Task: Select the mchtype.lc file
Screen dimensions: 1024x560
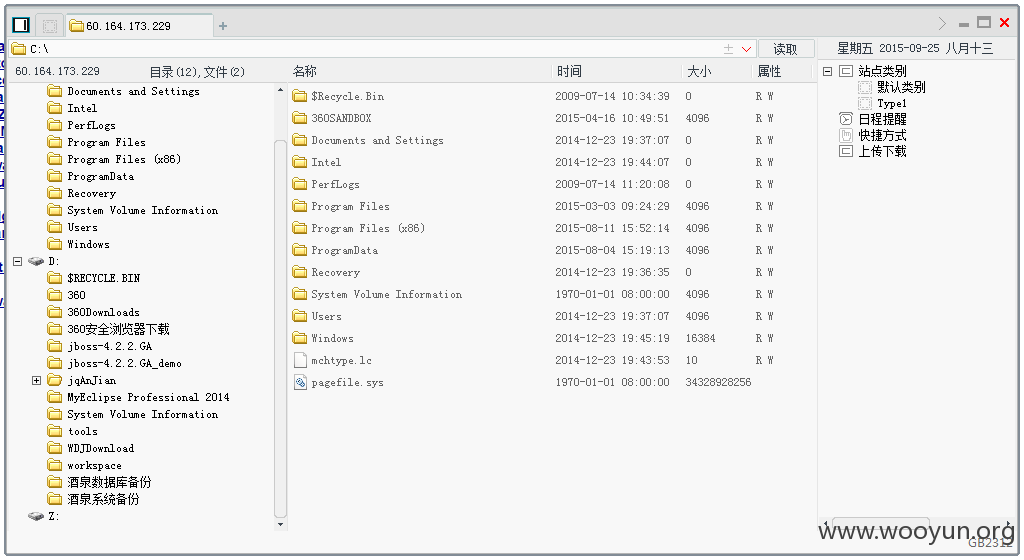Action: tap(341, 361)
